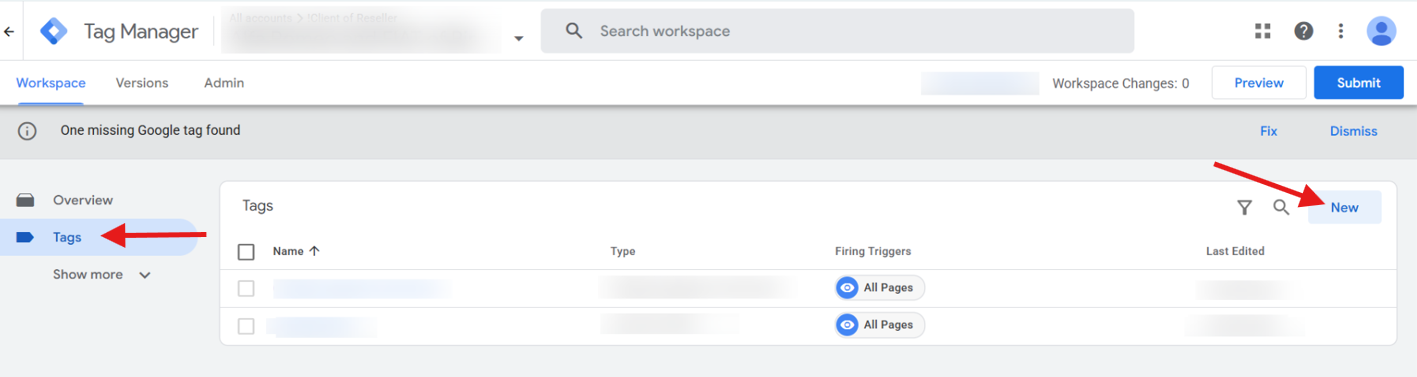Click the Tags panel heading

pyautogui.click(x=258, y=206)
